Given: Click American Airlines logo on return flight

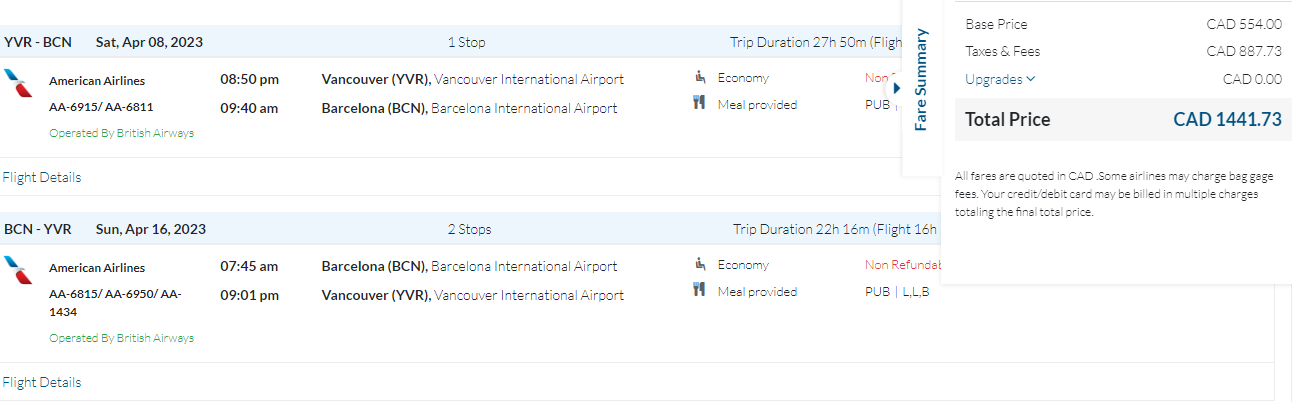Looking at the screenshot, I should [x=17, y=270].
